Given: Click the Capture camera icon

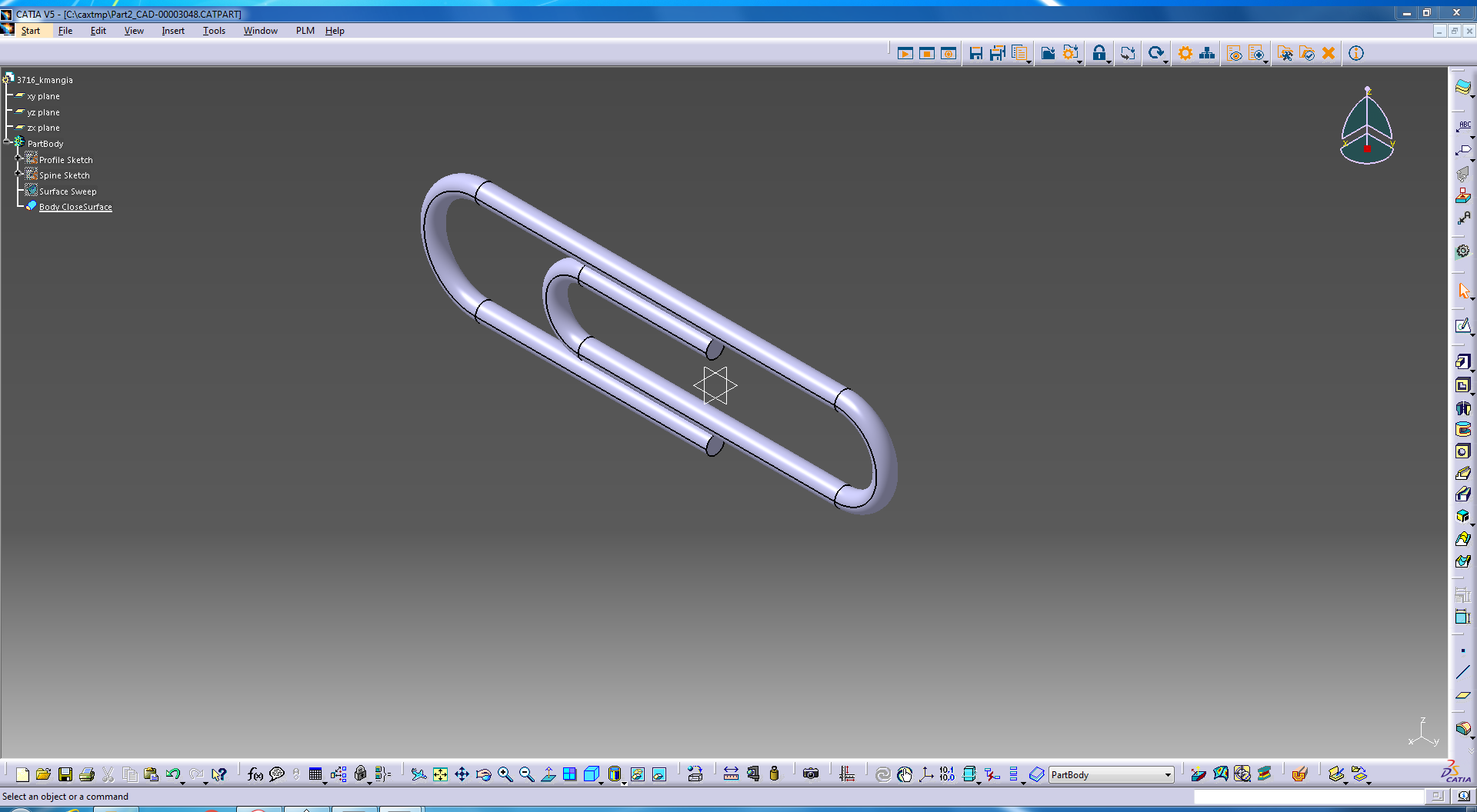Looking at the screenshot, I should (x=811, y=774).
